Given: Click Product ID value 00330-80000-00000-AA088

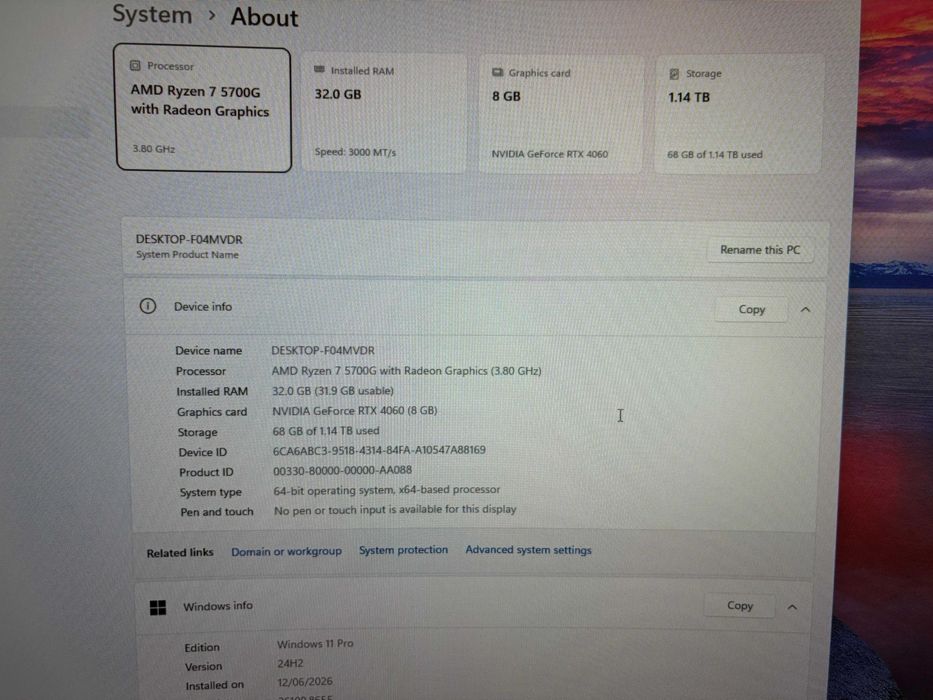Looking at the screenshot, I should [x=342, y=471].
